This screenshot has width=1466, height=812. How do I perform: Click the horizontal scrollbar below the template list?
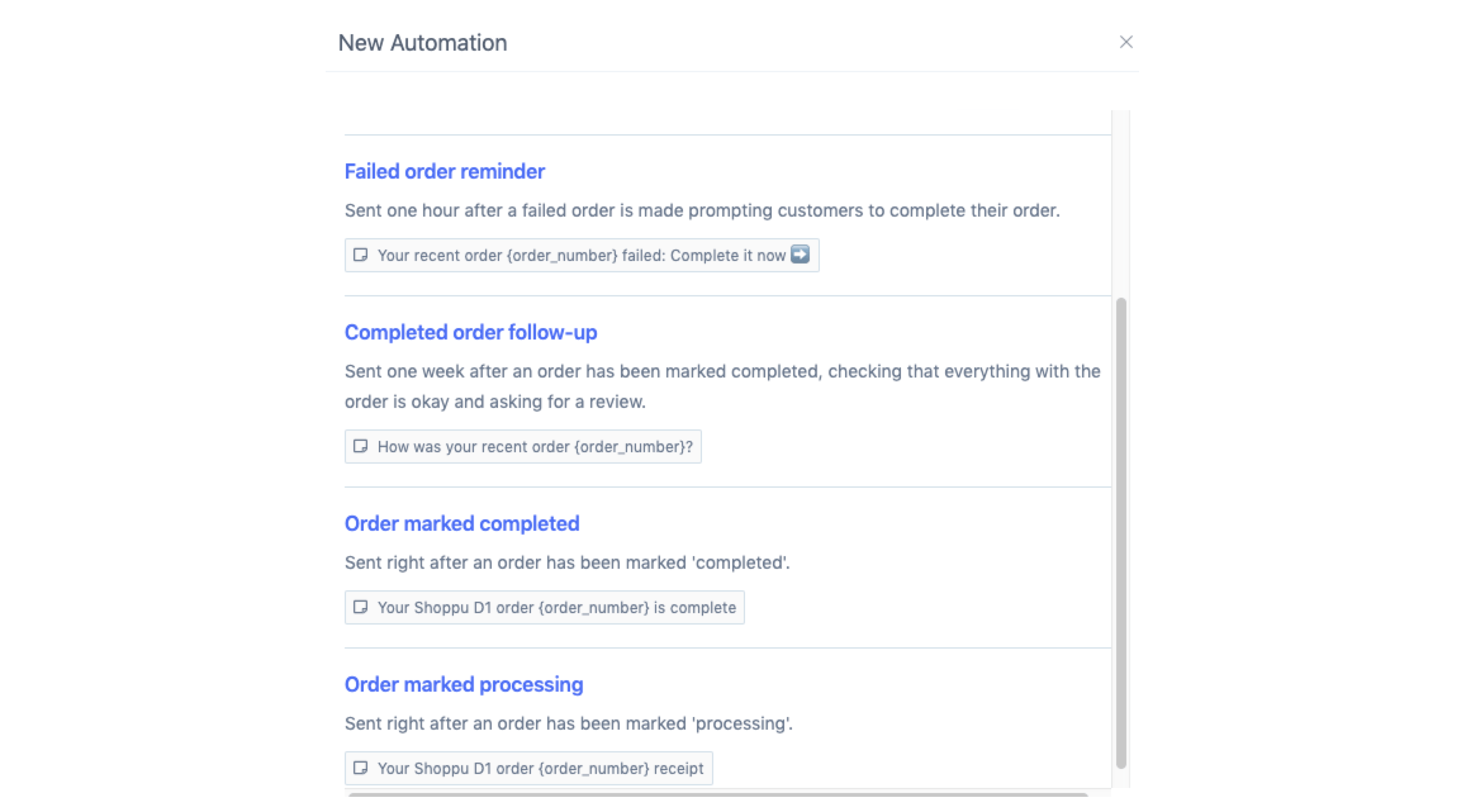coord(717,794)
